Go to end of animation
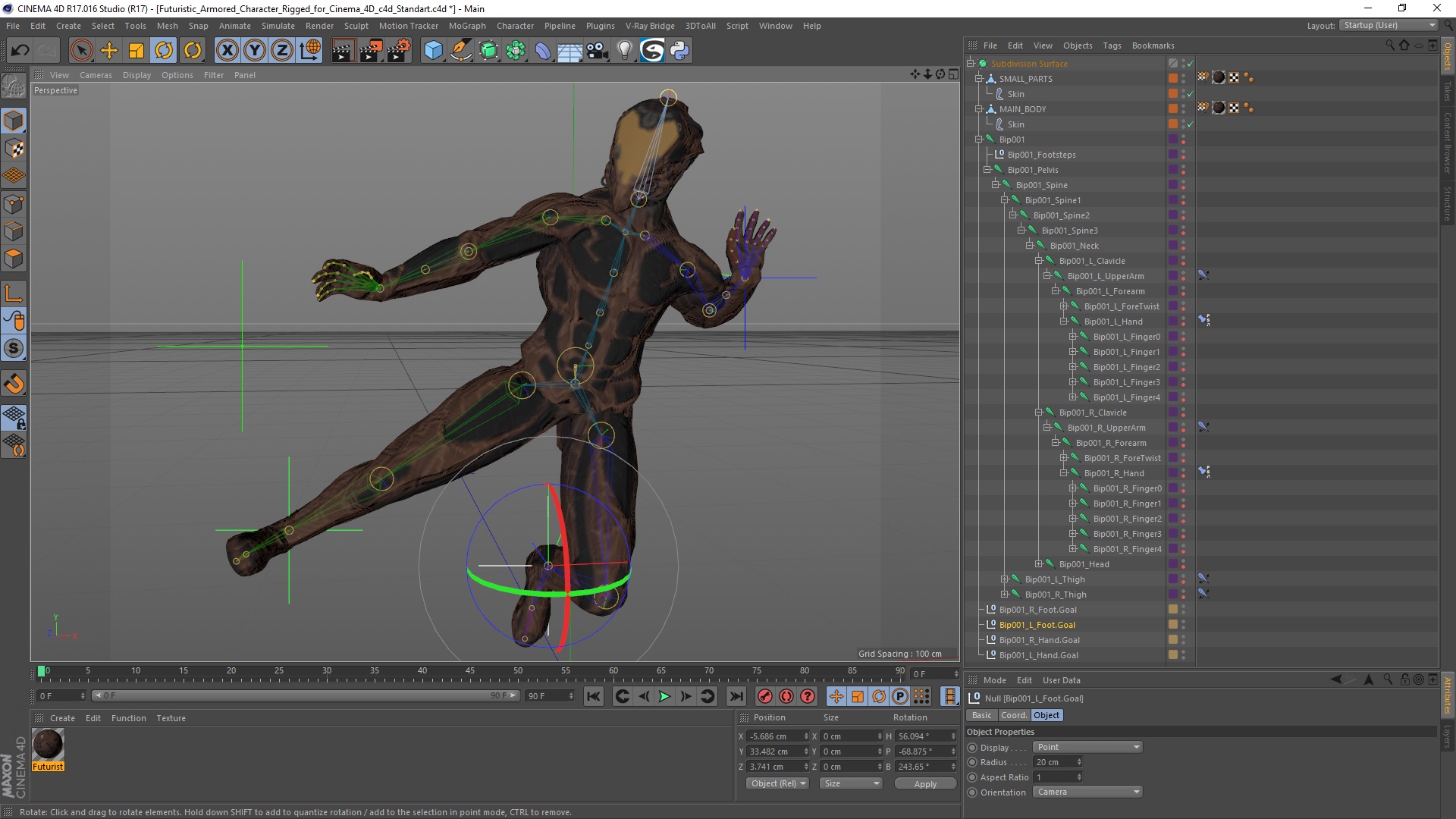1456x819 pixels. coord(736,696)
